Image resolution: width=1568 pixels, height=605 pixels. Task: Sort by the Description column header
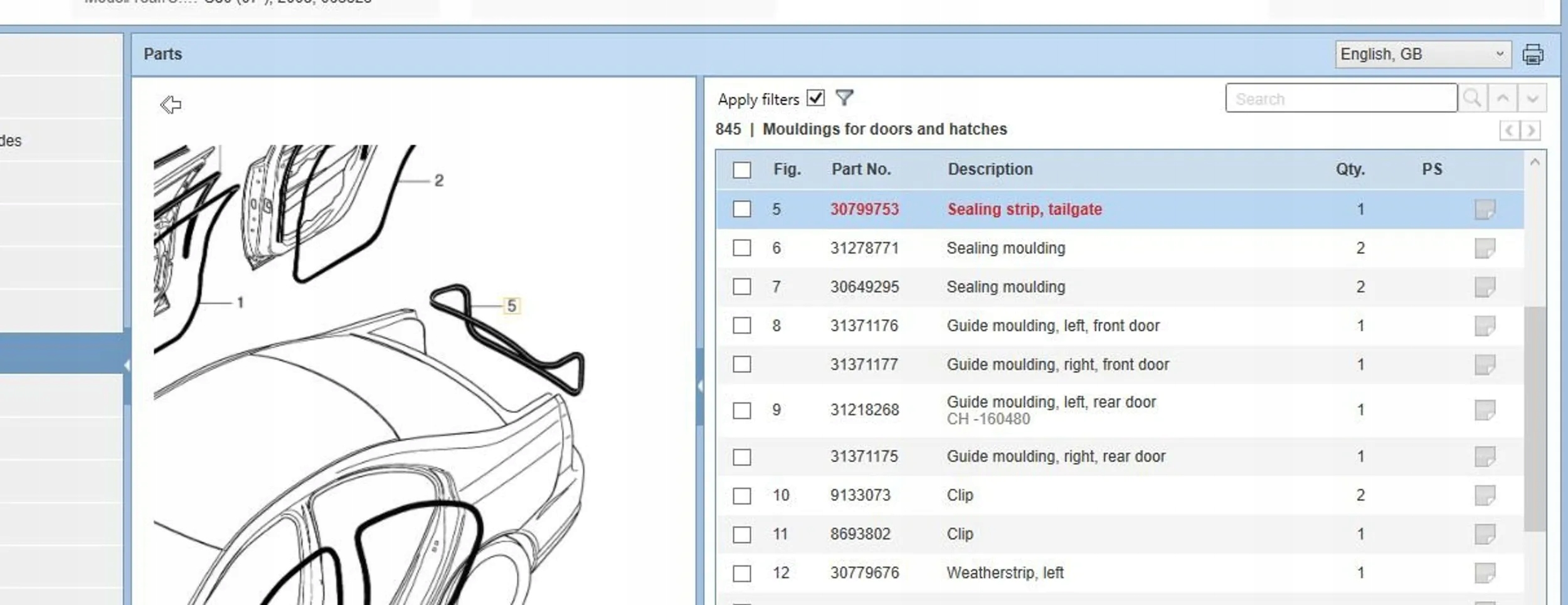coord(990,169)
